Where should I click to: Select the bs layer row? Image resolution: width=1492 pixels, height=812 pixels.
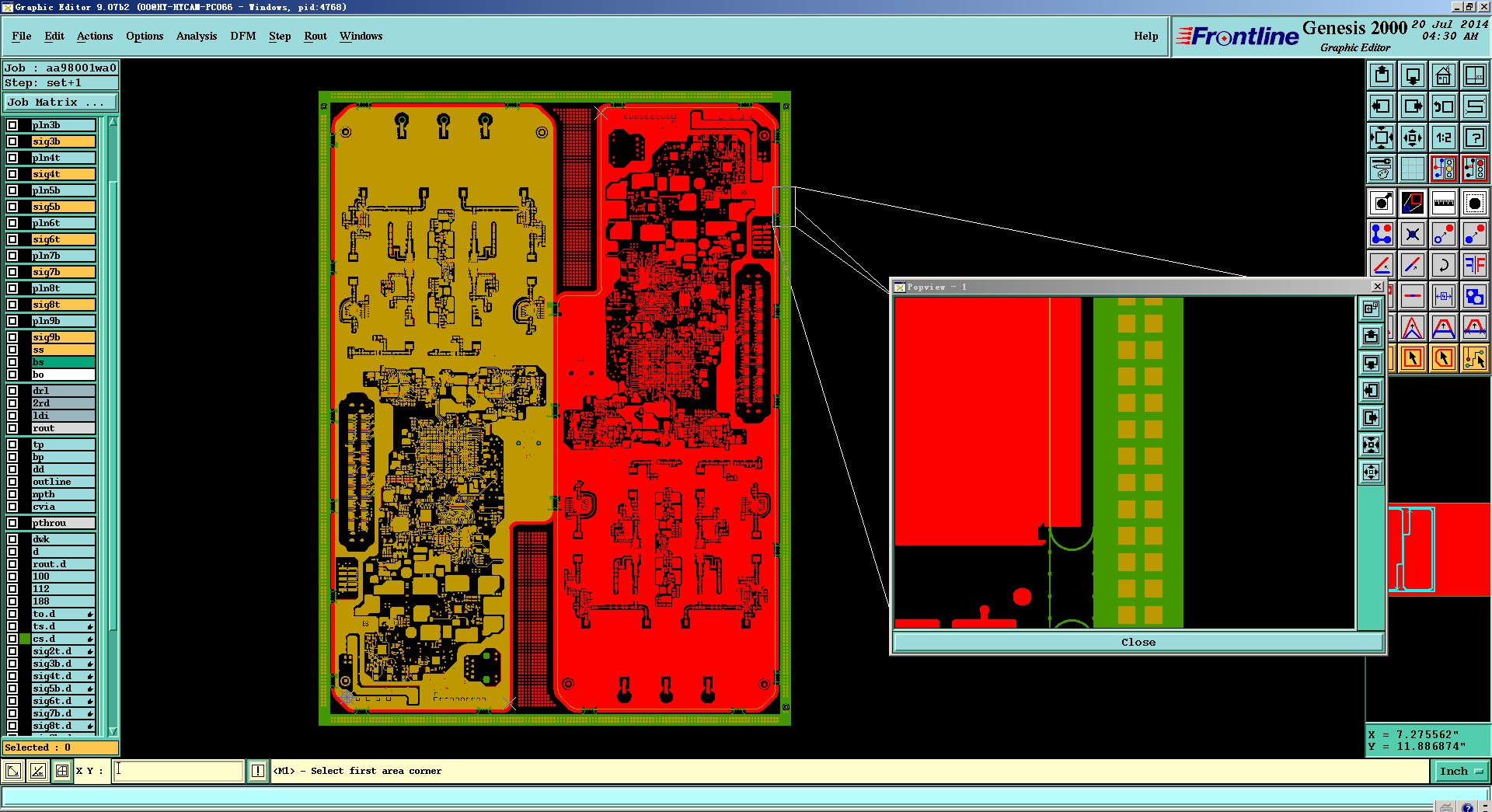click(63, 362)
